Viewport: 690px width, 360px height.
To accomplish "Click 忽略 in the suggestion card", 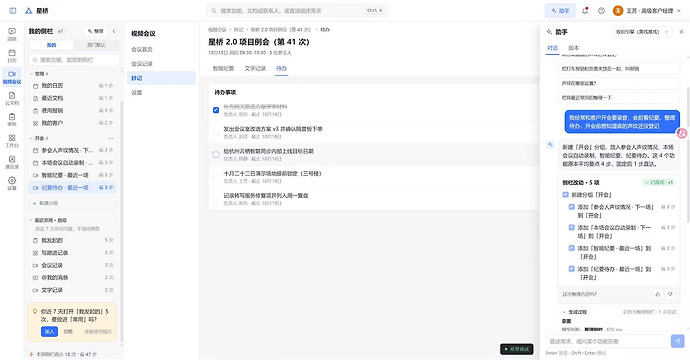I will tap(68, 331).
